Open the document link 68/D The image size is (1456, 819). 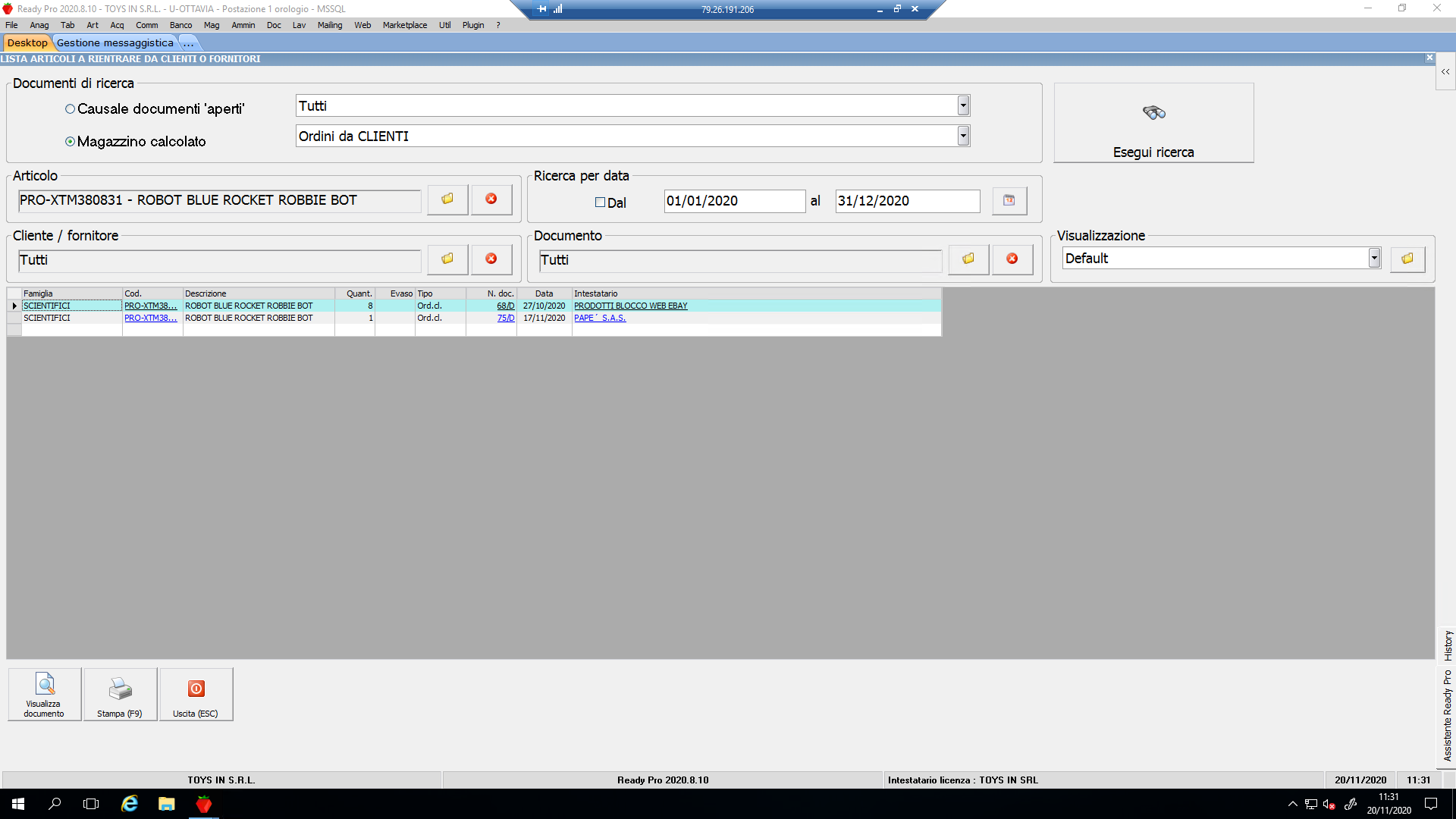click(x=505, y=306)
